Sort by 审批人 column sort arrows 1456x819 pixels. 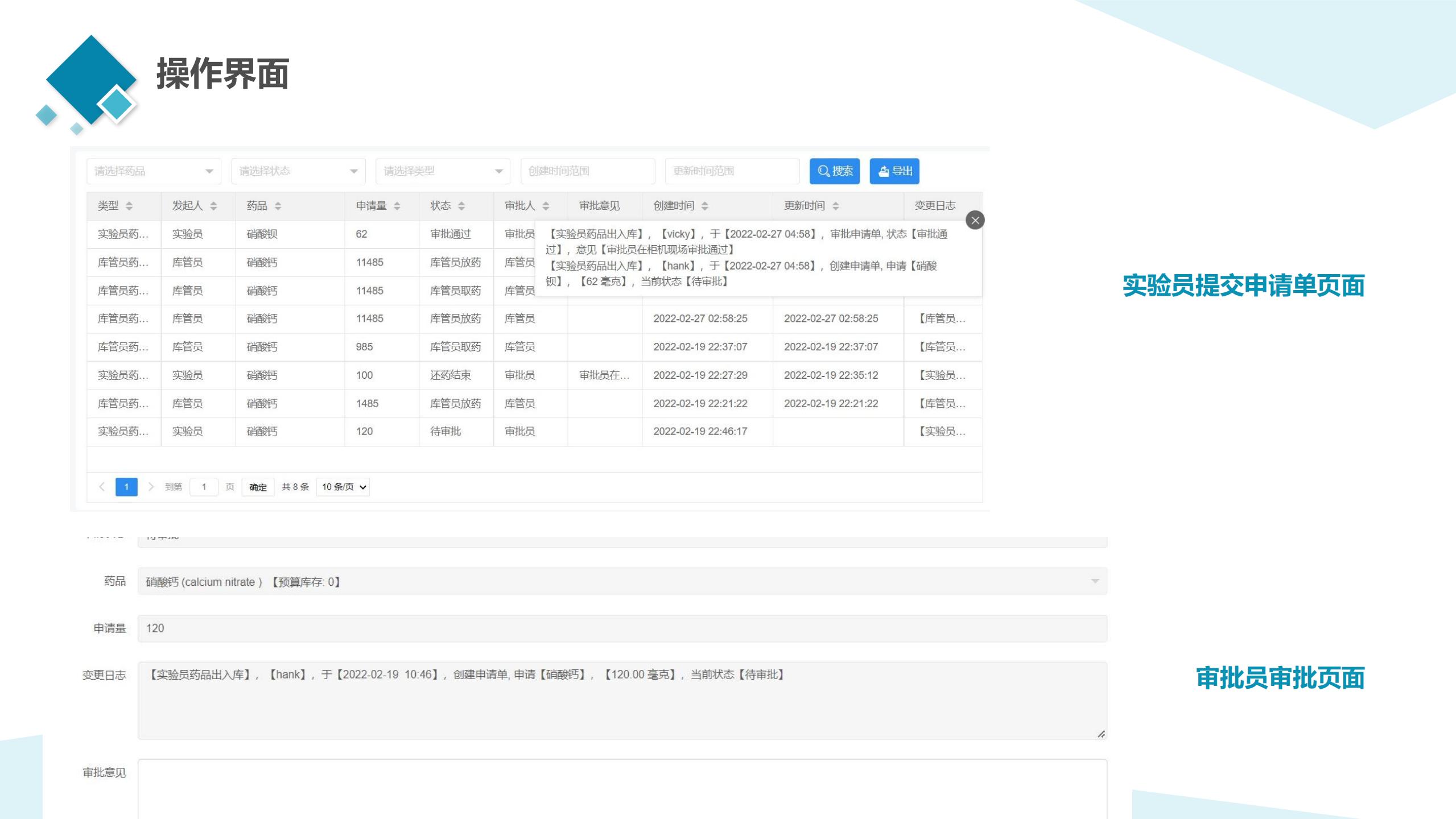click(546, 206)
